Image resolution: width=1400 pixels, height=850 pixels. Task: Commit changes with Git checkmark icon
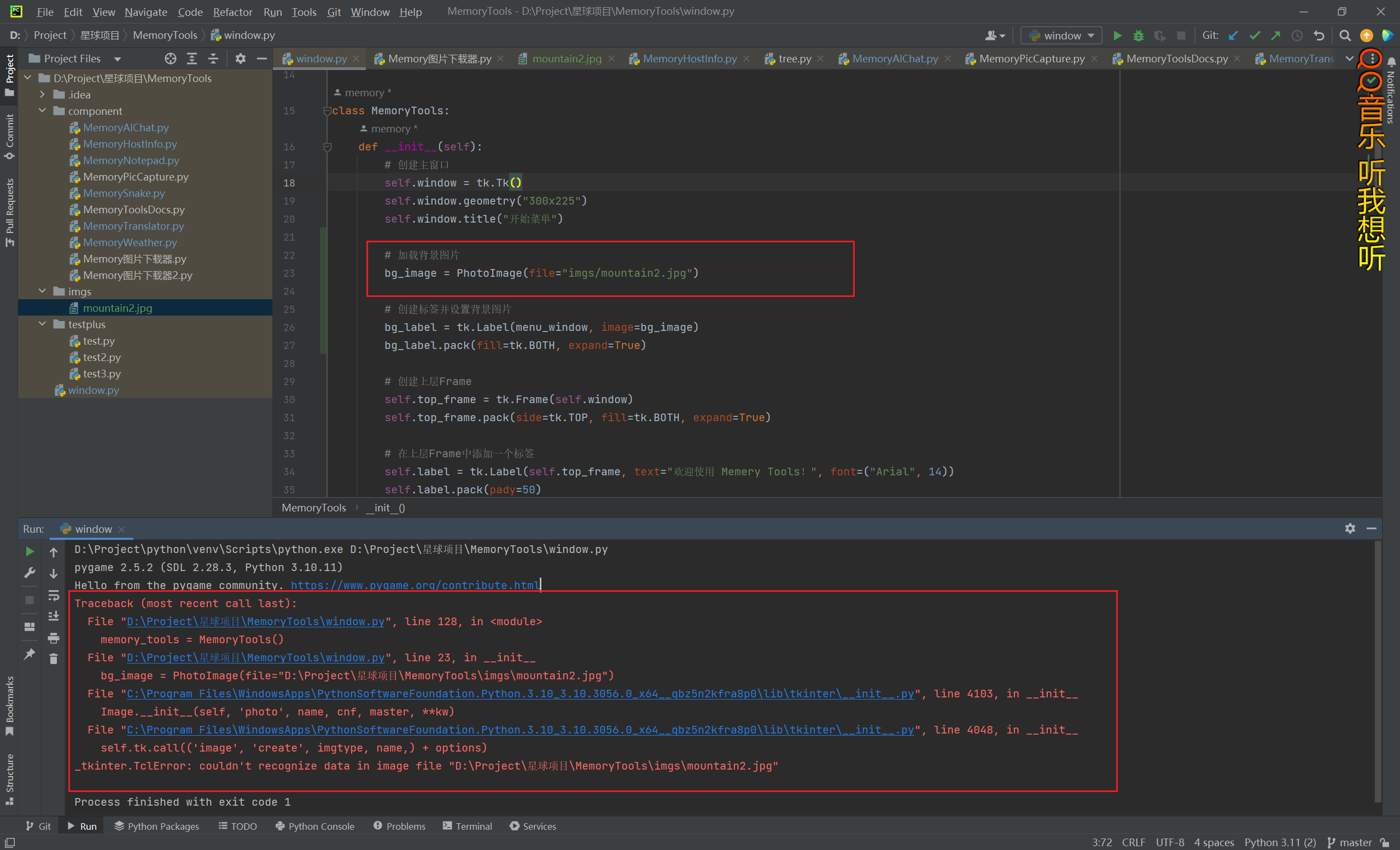(x=1255, y=35)
